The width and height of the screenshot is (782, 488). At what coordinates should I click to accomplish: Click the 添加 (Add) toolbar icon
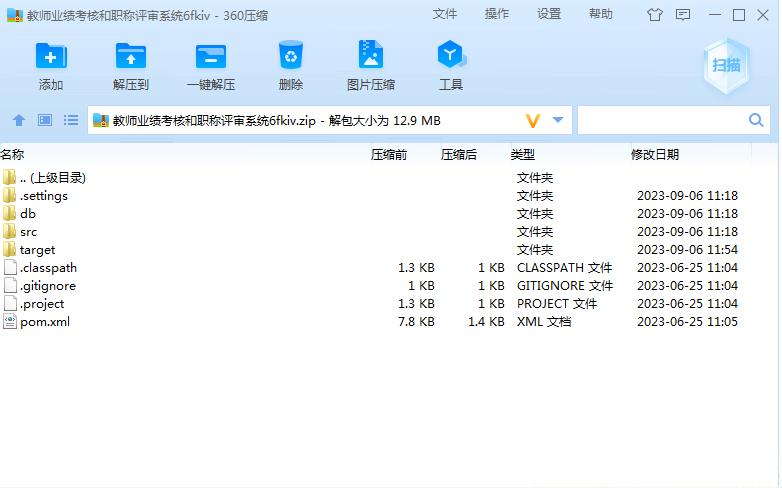click(x=51, y=55)
